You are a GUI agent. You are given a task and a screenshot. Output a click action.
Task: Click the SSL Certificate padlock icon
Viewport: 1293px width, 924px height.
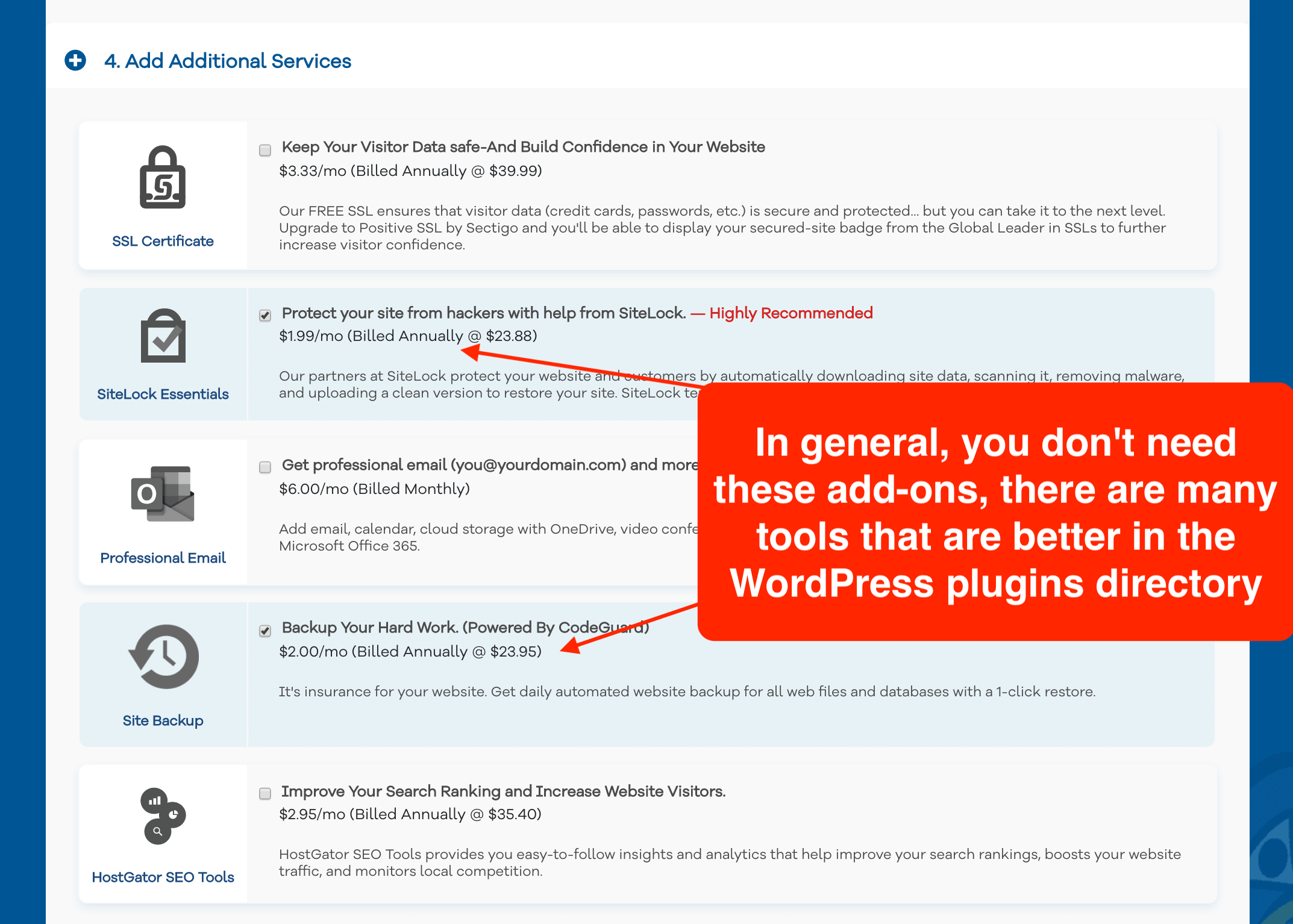163,178
